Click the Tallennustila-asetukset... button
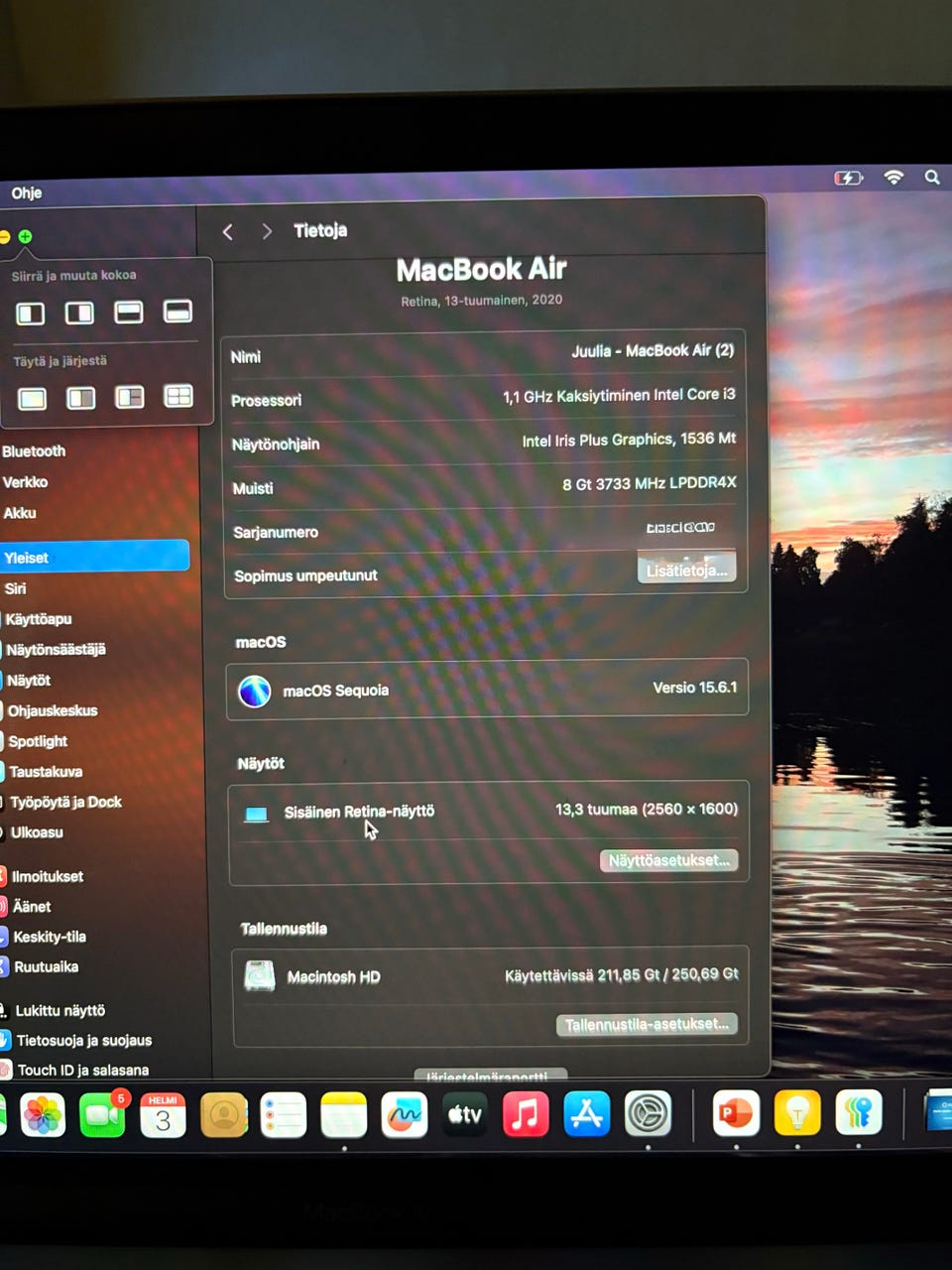The width and height of the screenshot is (952, 1270). click(647, 1024)
